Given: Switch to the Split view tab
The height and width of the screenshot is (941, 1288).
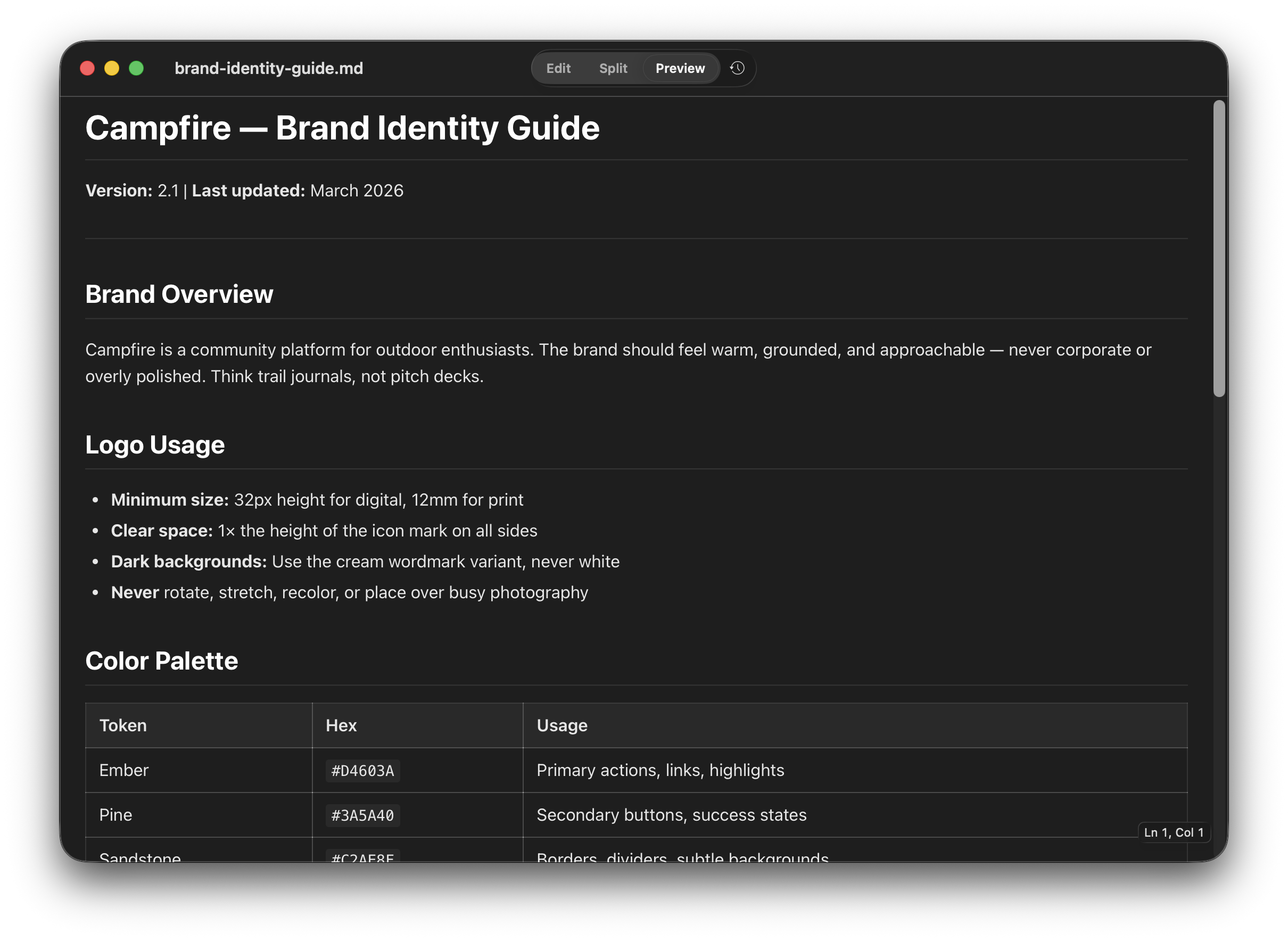Looking at the screenshot, I should pyautogui.click(x=613, y=68).
